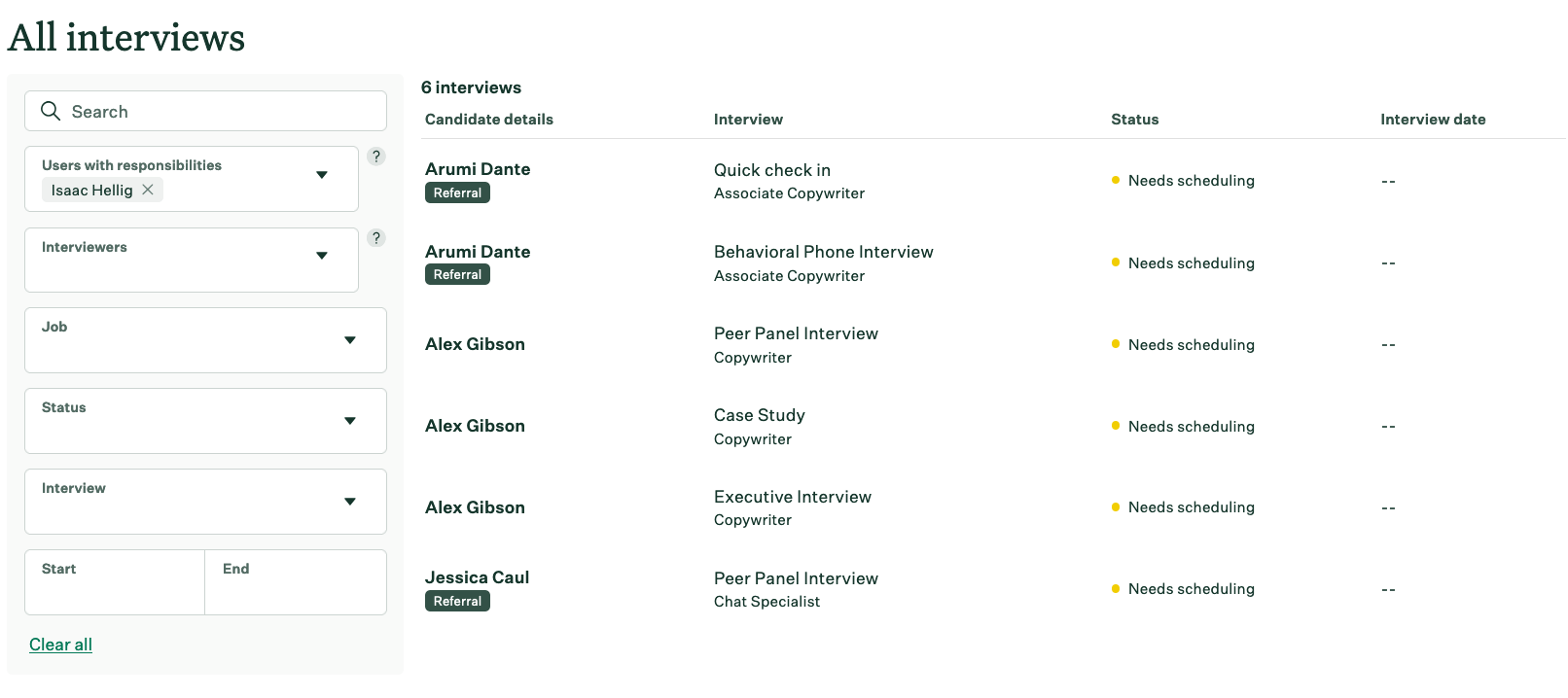Image resolution: width=1568 pixels, height=698 pixels.
Task: Open the Status filter dropdown
Action: (350, 421)
